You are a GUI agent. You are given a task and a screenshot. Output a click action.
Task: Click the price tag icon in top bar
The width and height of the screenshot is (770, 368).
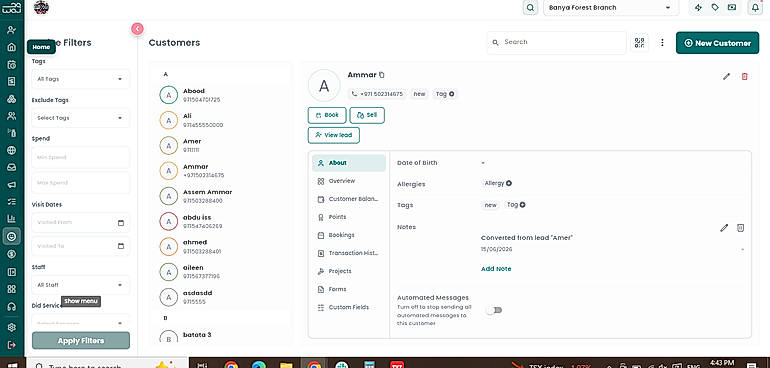(715, 7)
